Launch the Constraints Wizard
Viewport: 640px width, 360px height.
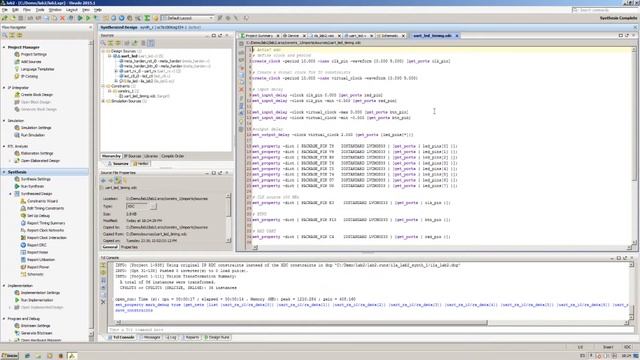42,201
